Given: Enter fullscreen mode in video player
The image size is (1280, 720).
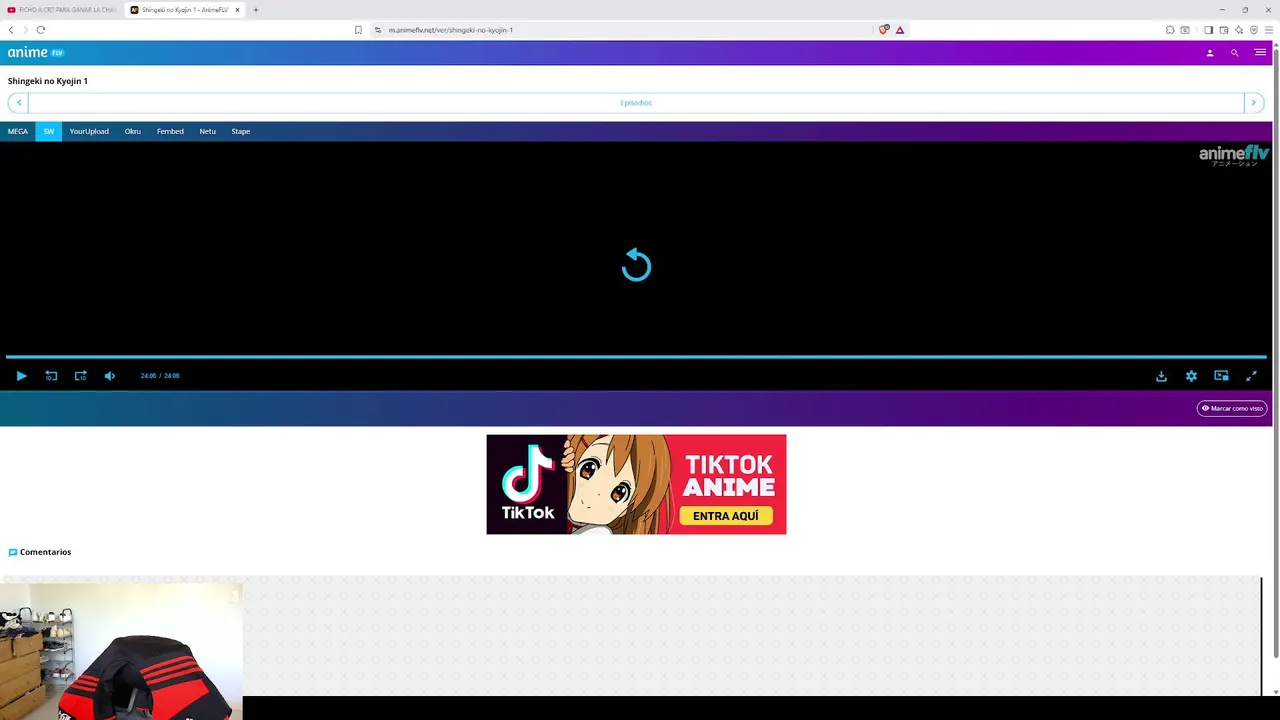Looking at the screenshot, I should [x=1251, y=376].
